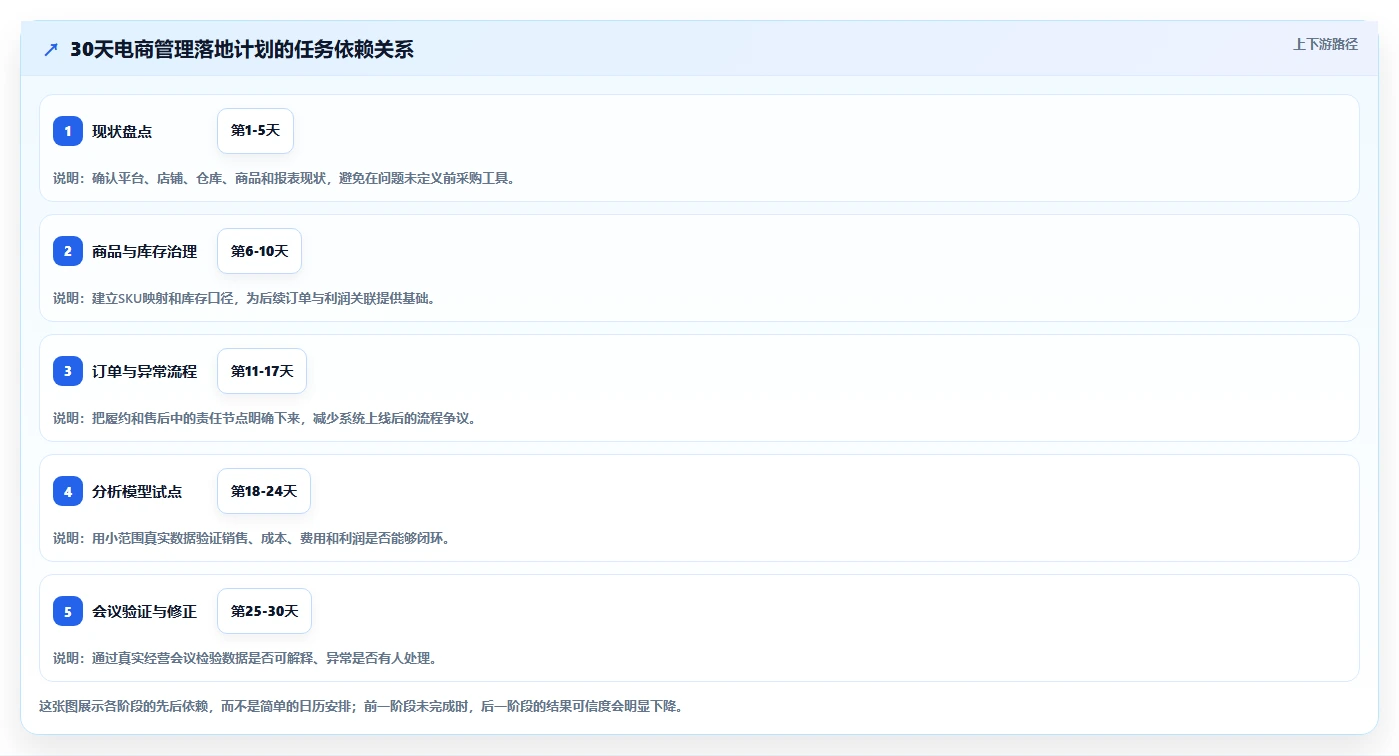Select the 第1-5天 day tag

click(255, 131)
